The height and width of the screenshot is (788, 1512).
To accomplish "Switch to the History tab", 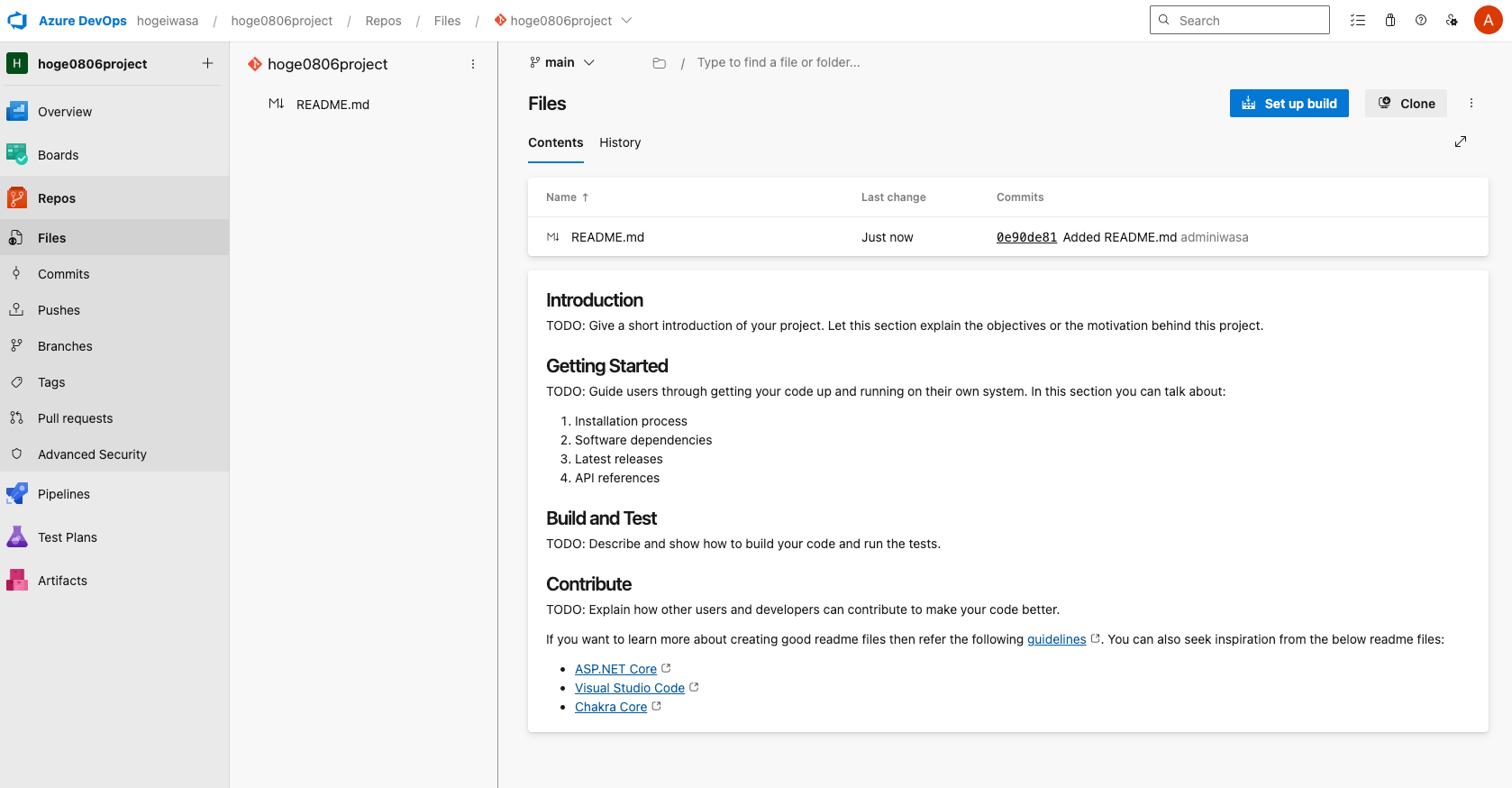I will click(x=620, y=142).
